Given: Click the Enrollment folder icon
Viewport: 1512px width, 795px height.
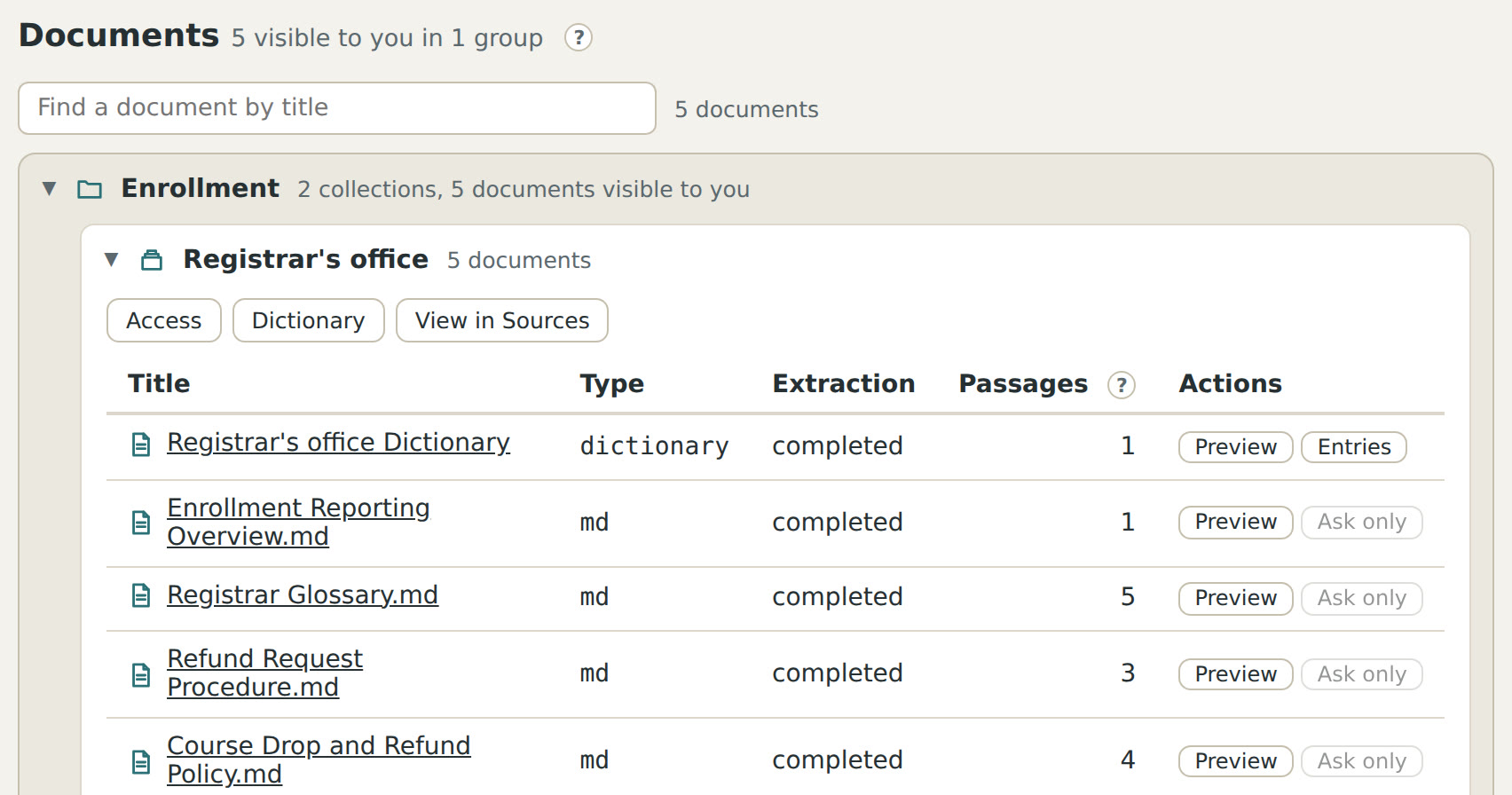Looking at the screenshot, I should tap(90, 189).
